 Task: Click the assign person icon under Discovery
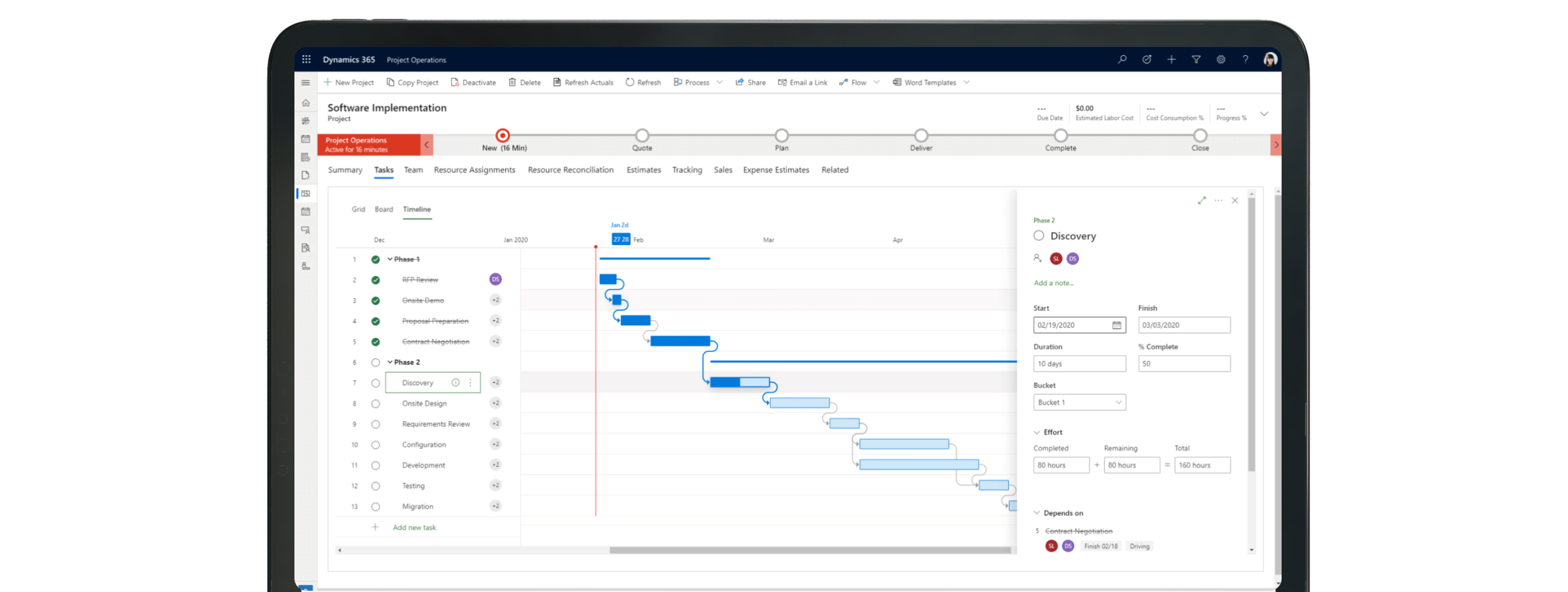(x=1037, y=258)
